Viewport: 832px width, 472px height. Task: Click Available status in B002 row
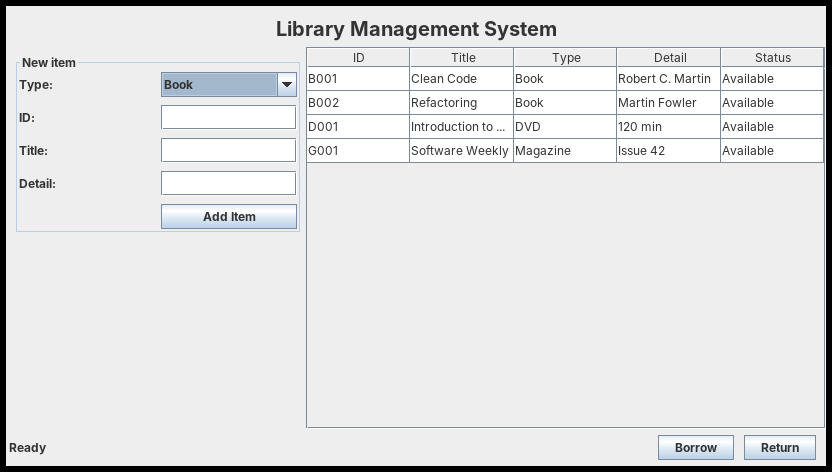pos(772,102)
